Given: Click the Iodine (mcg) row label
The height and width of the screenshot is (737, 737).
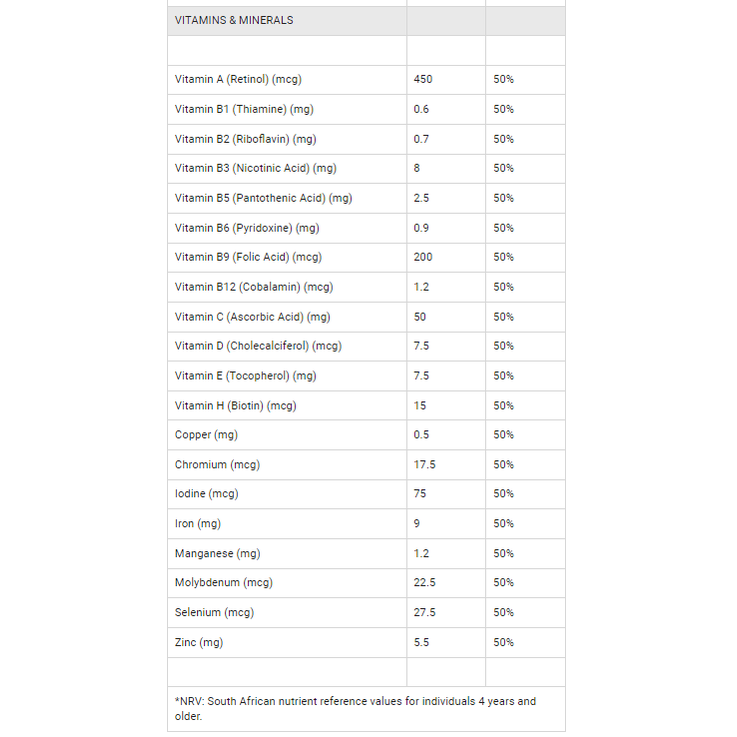Looking at the screenshot, I should tap(206, 494).
